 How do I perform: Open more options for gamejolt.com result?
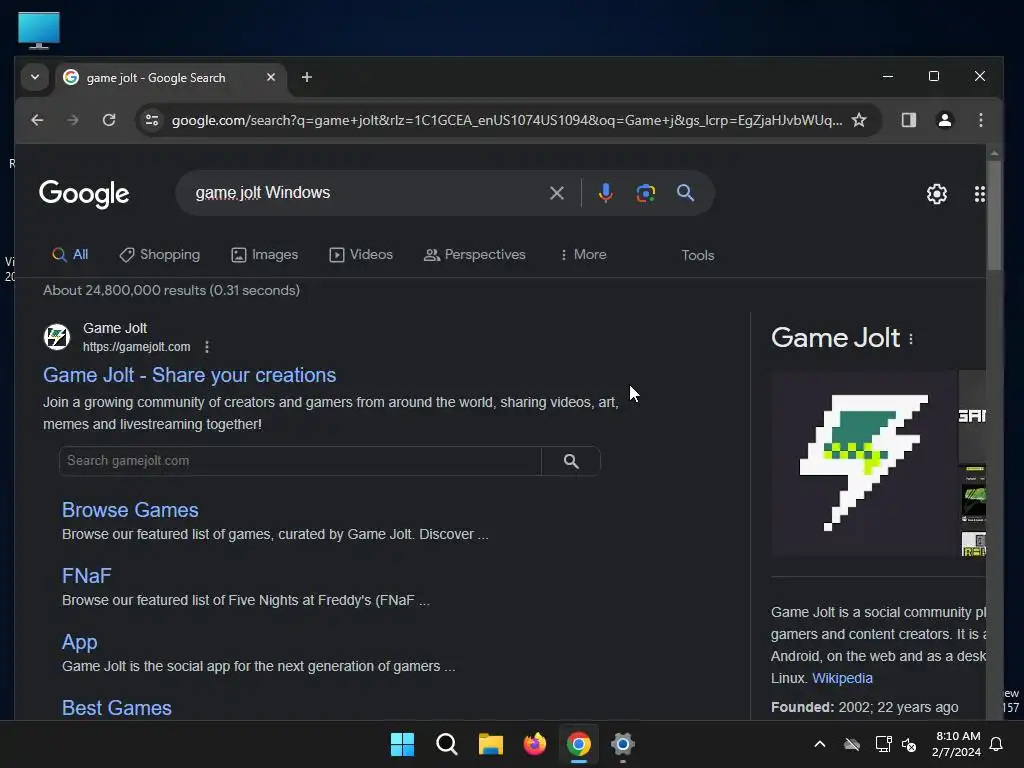coord(207,347)
